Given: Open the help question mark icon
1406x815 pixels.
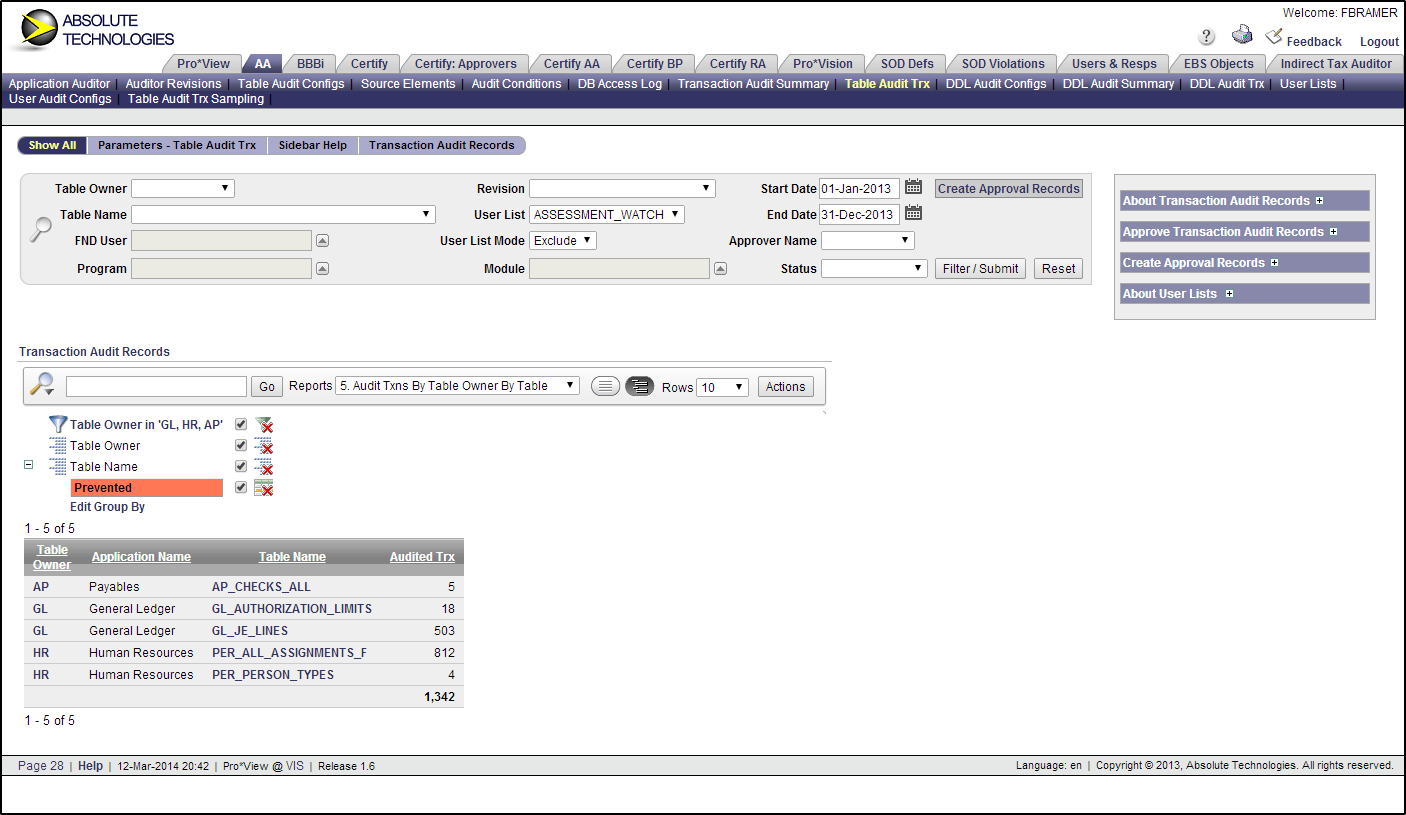Looking at the screenshot, I should pos(1207,37).
